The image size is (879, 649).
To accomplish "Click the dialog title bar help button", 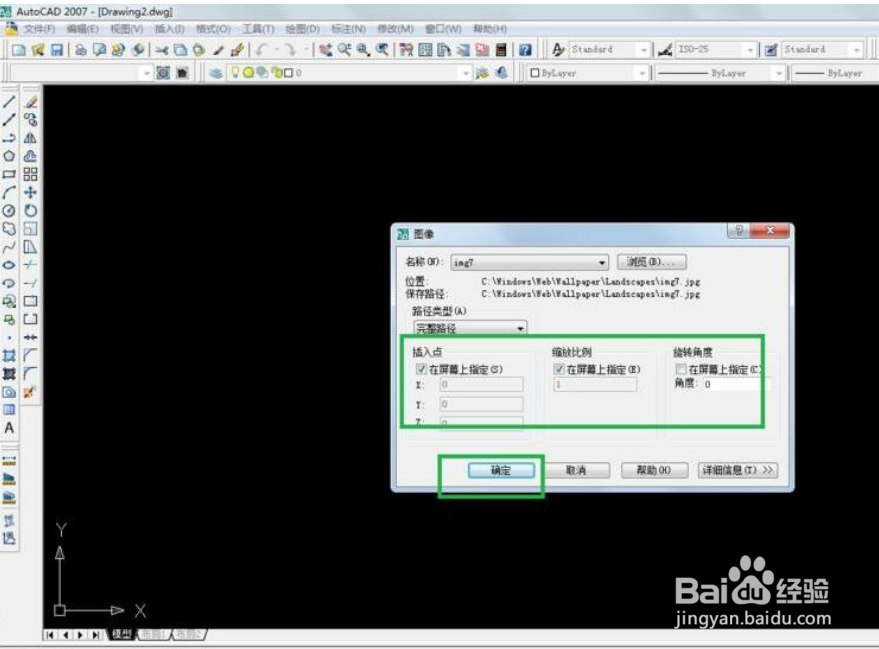I will point(739,230).
